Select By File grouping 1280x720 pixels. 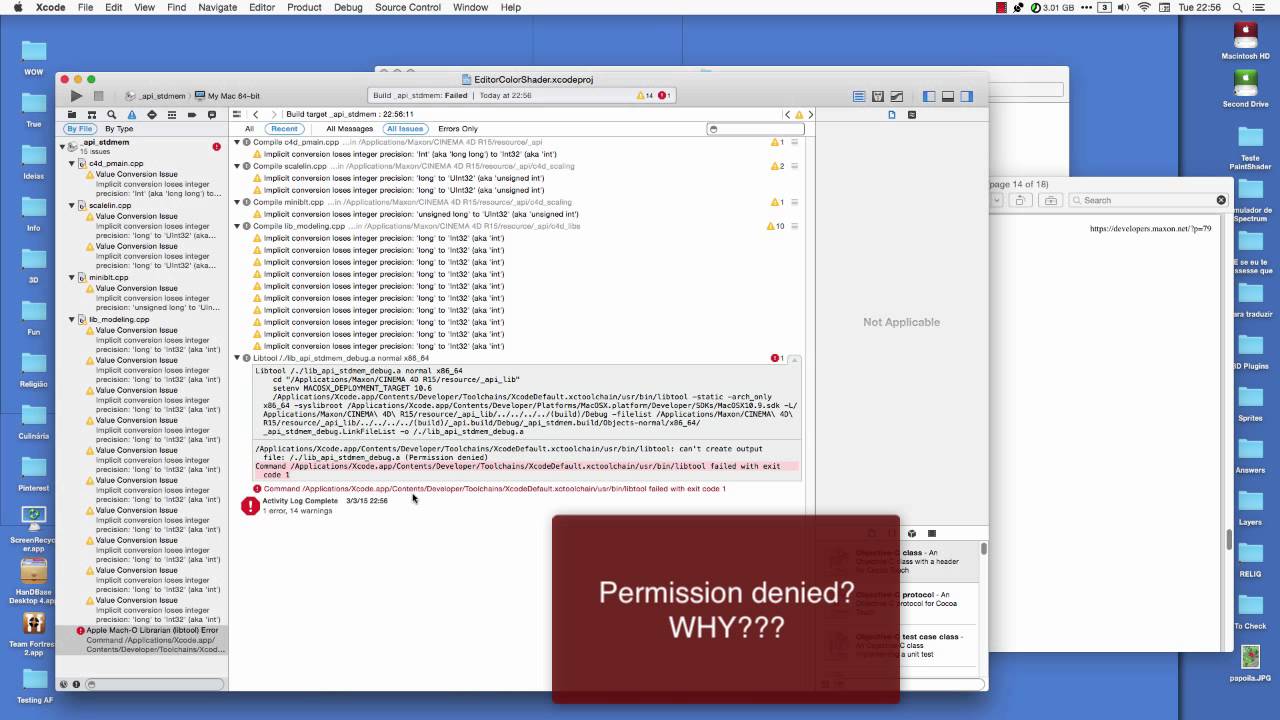pyautogui.click(x=79, y=129)
